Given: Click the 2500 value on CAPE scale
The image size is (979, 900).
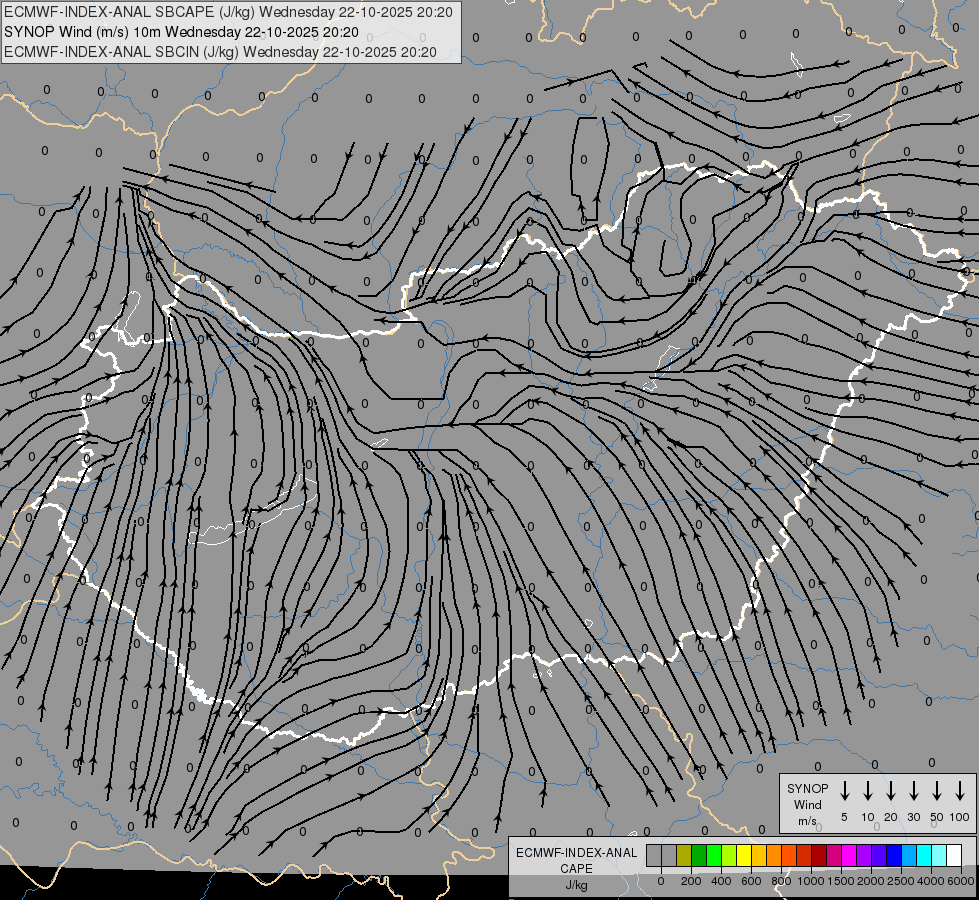Looking at the screenshot, I should (901, 881).
